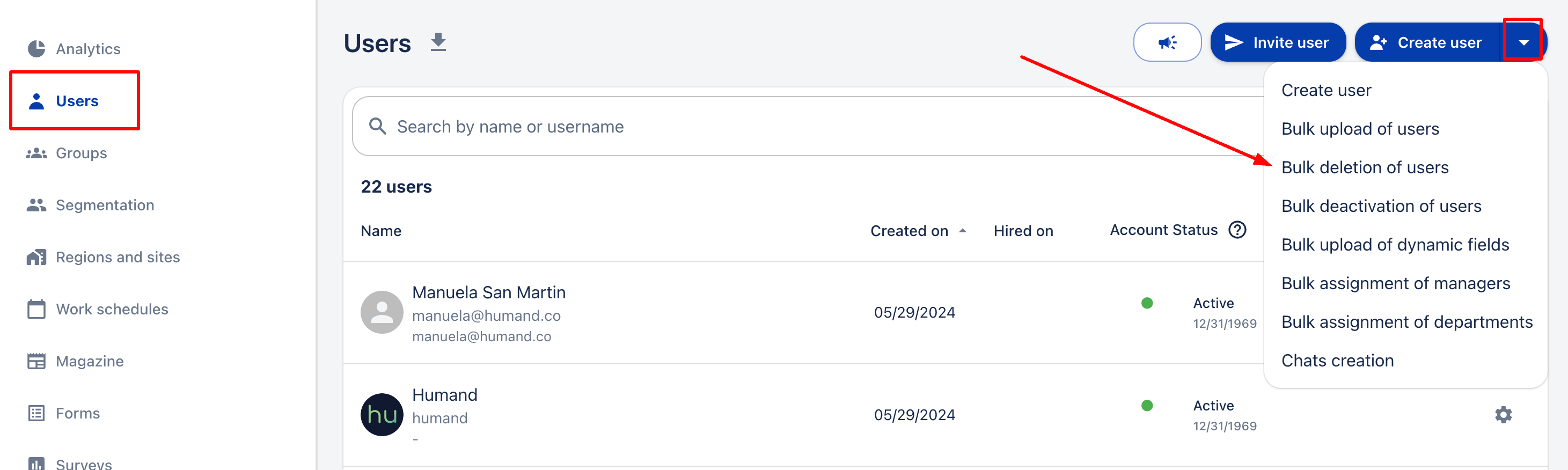Pick Chats creation from the menu
The height and width of the screenshot is (470, 1568).
click(x=1337, y=361)
